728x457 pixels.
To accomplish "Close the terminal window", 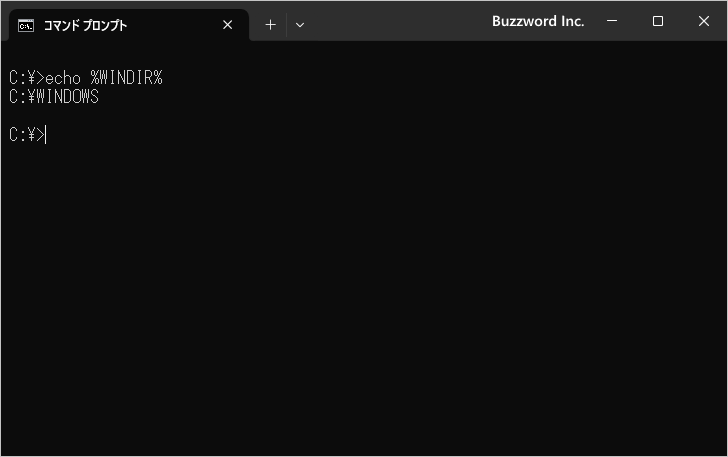I will tap(704, 21).
